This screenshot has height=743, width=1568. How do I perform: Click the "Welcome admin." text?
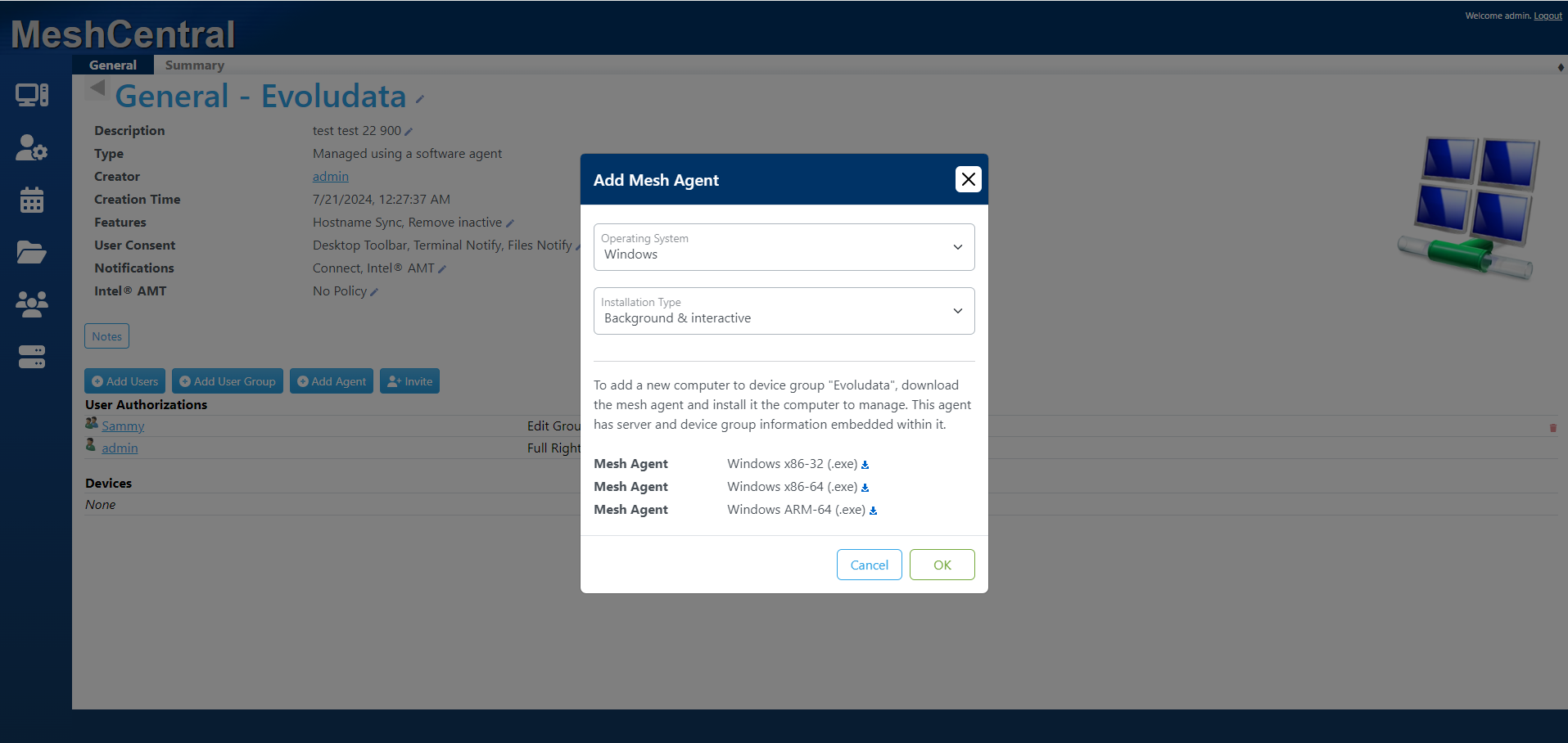pos(1498,16)
